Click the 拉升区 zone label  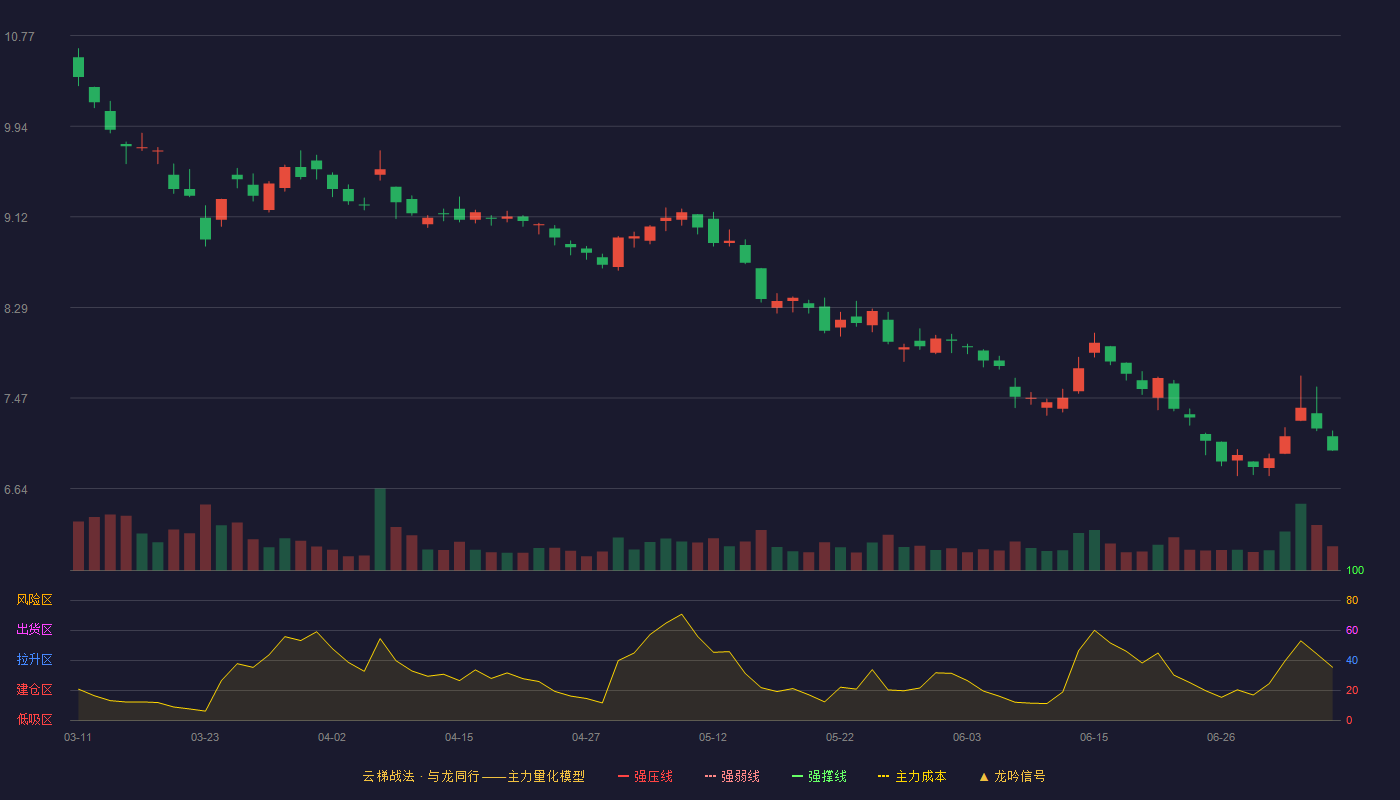(34, 660)
